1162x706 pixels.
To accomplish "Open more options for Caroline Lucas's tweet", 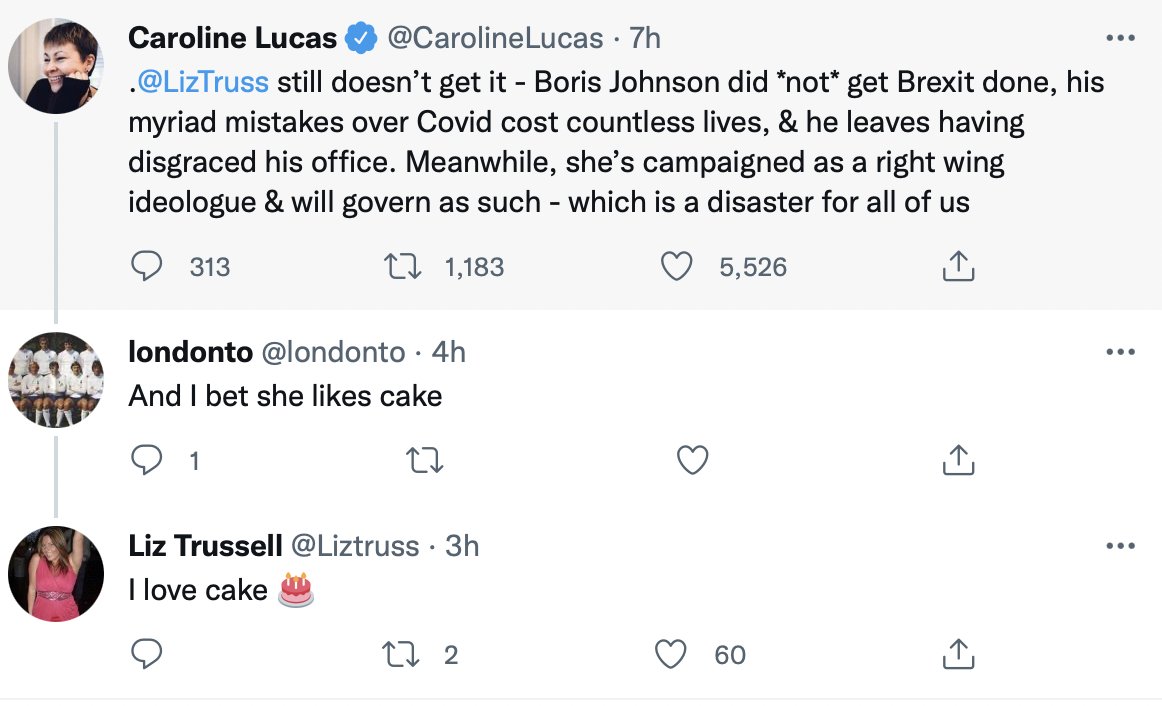I will pos(1120,38).
